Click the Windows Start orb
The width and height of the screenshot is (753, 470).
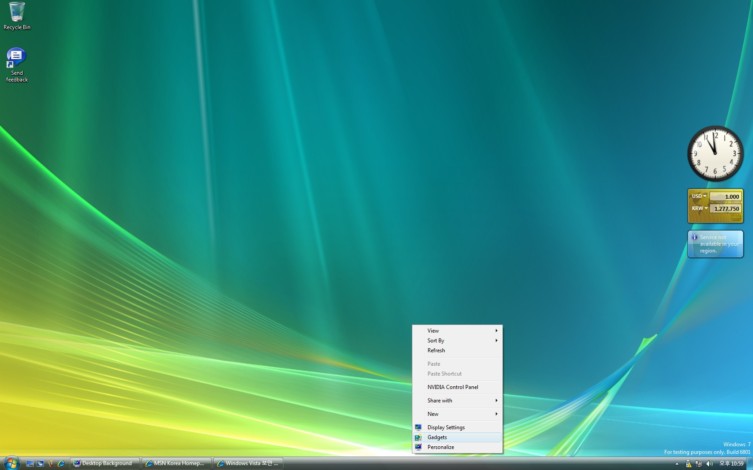coord(12,463)
